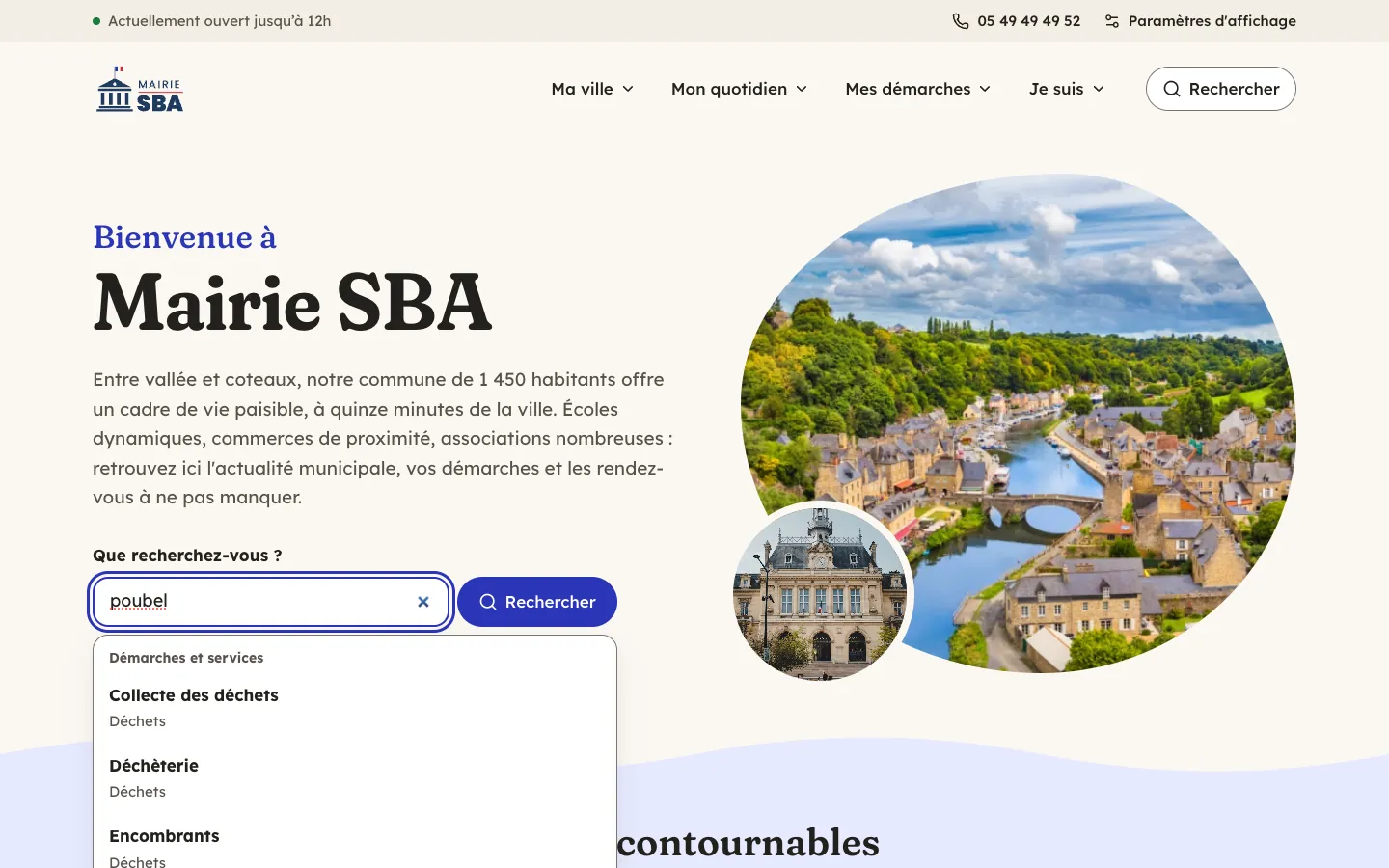Expand the Ma ville menu
Viewport: 1389px width, 868px height.
pos(592,89)
